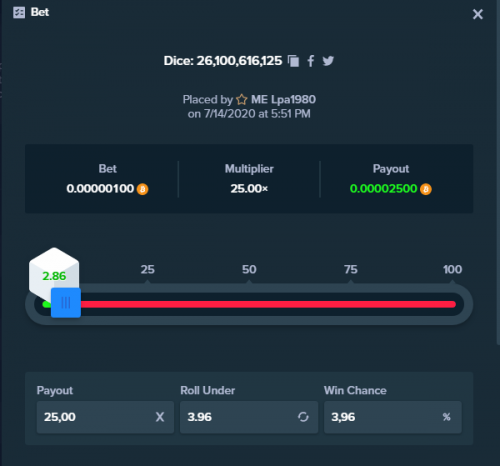The width and height of the screenshot is (500, 466).
Task: Toggle roll under/over swap icon
Action: tap(303, 417)
